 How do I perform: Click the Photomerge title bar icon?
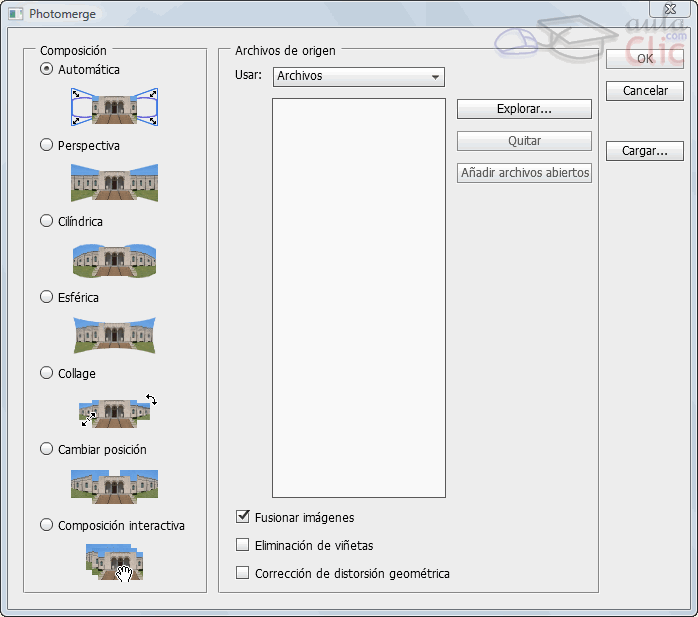tap(15, 14)
